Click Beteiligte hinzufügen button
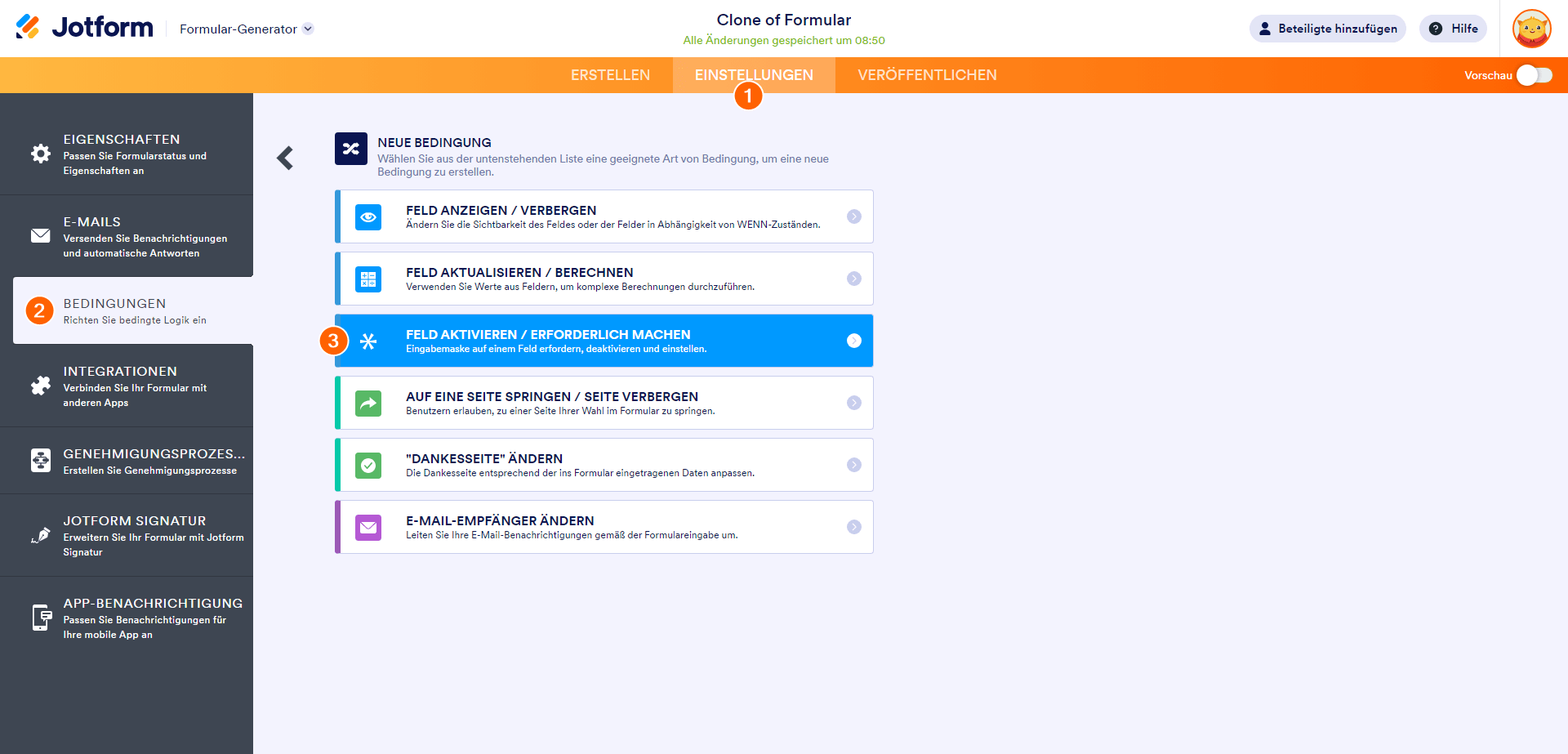 (1327, 29)
